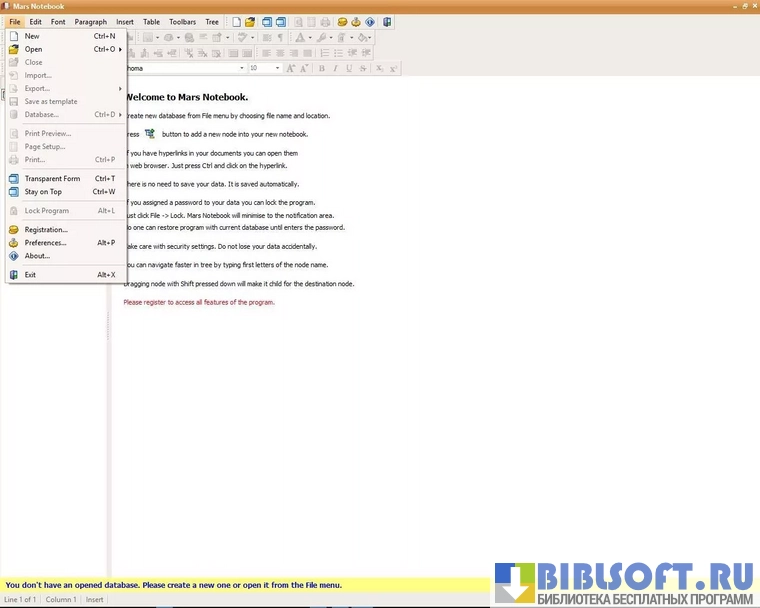Click the New document toolbar icon
This screenshot has width=760, height=608.
tap(237, 21)
